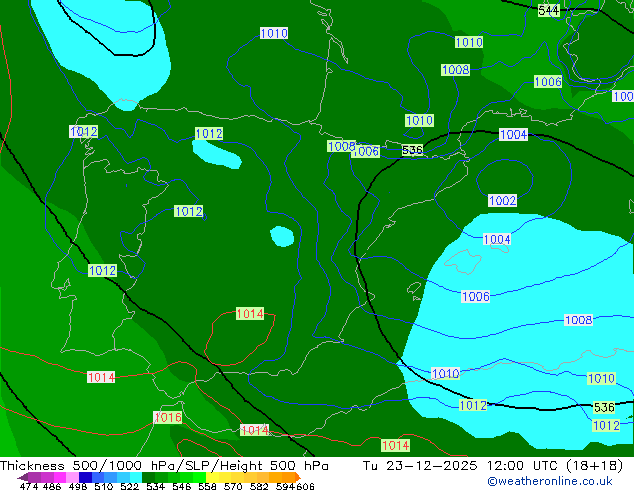Click the 474 legend value
634x490 pixels.
click(x=29, y=486)
